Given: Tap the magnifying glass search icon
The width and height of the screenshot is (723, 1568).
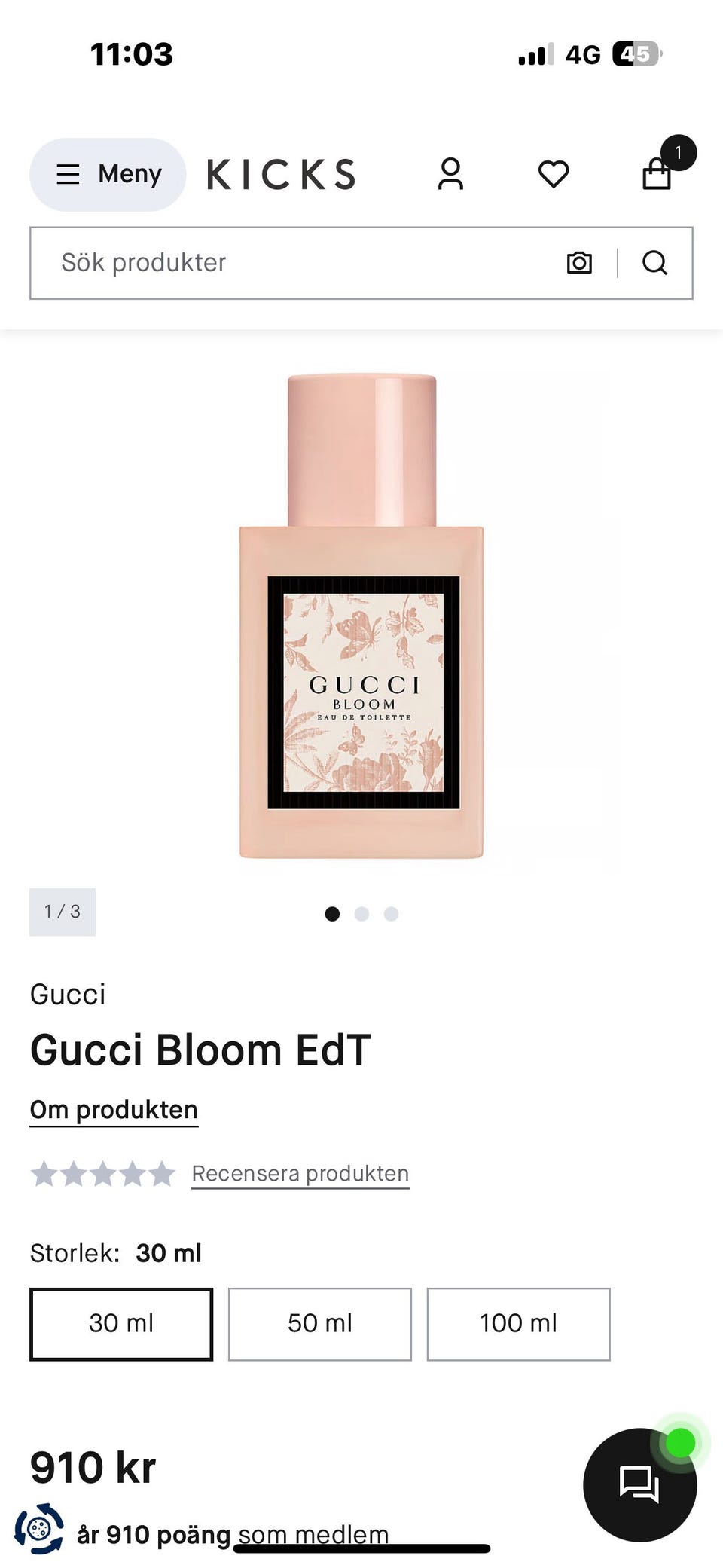Looking at the screenshot, I should point(654,263).
